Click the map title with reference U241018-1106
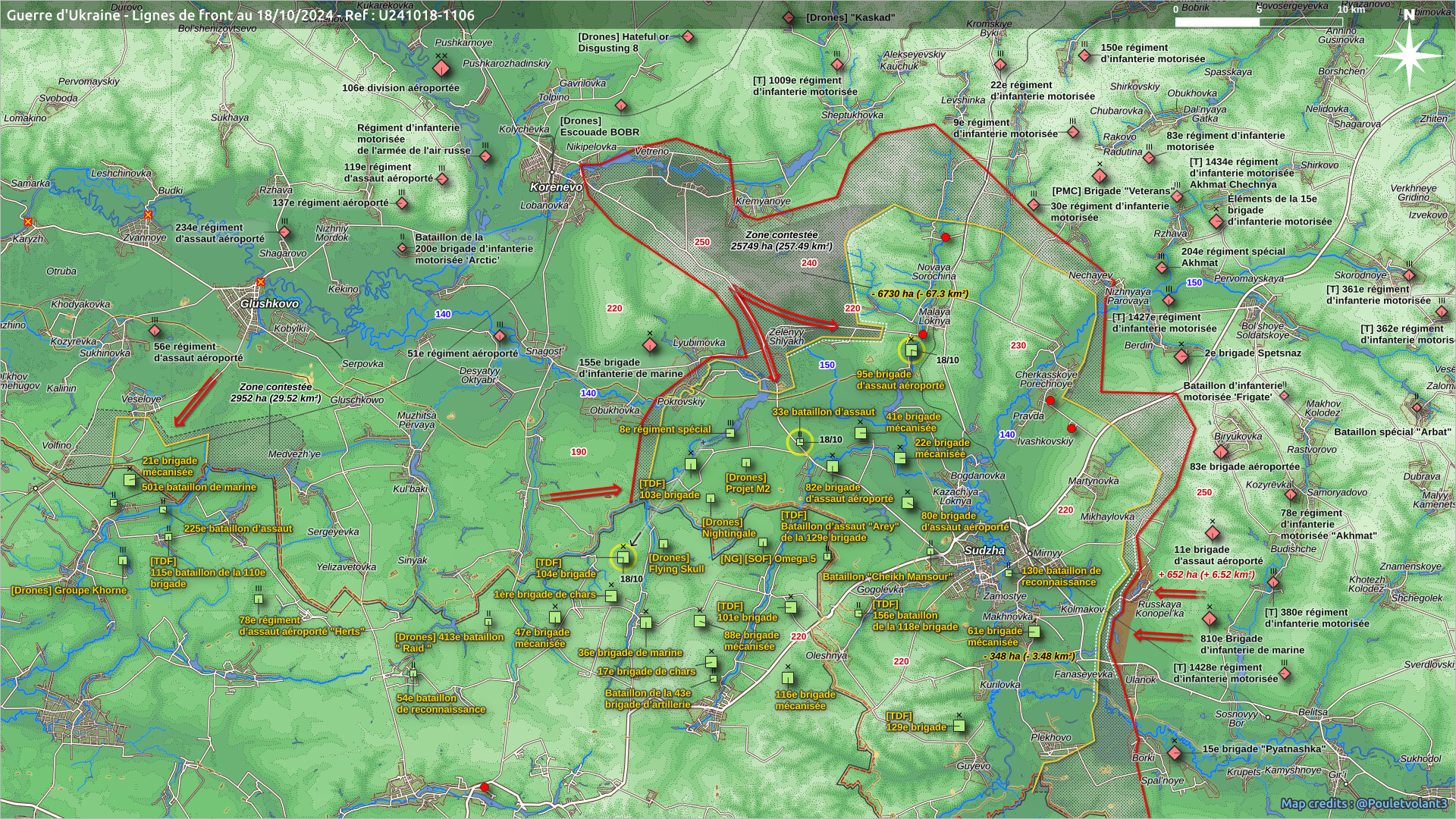The image size is (1456, 819). (x=240, y=15)
